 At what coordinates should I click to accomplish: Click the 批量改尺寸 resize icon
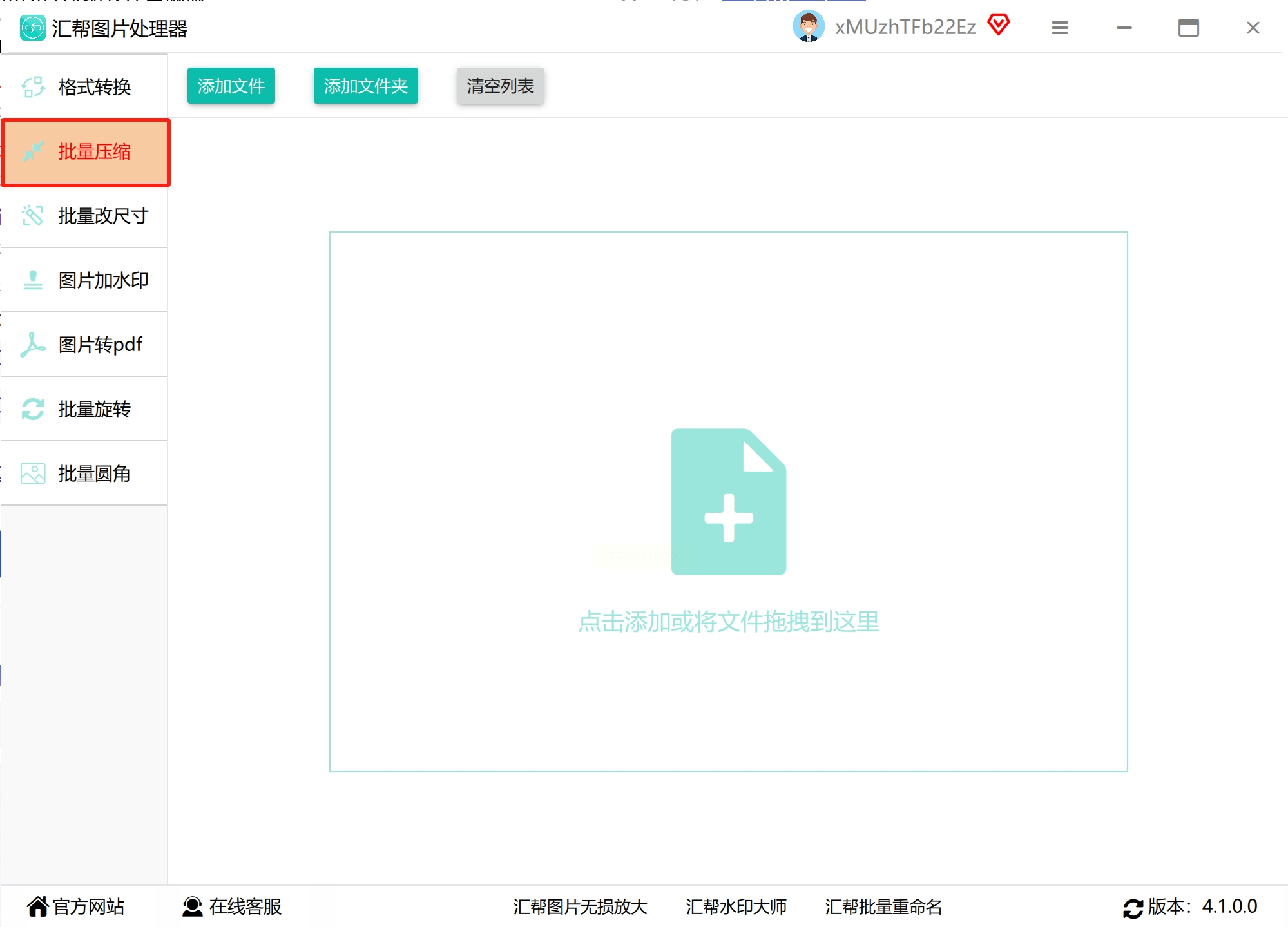click(x=33, y=216)
